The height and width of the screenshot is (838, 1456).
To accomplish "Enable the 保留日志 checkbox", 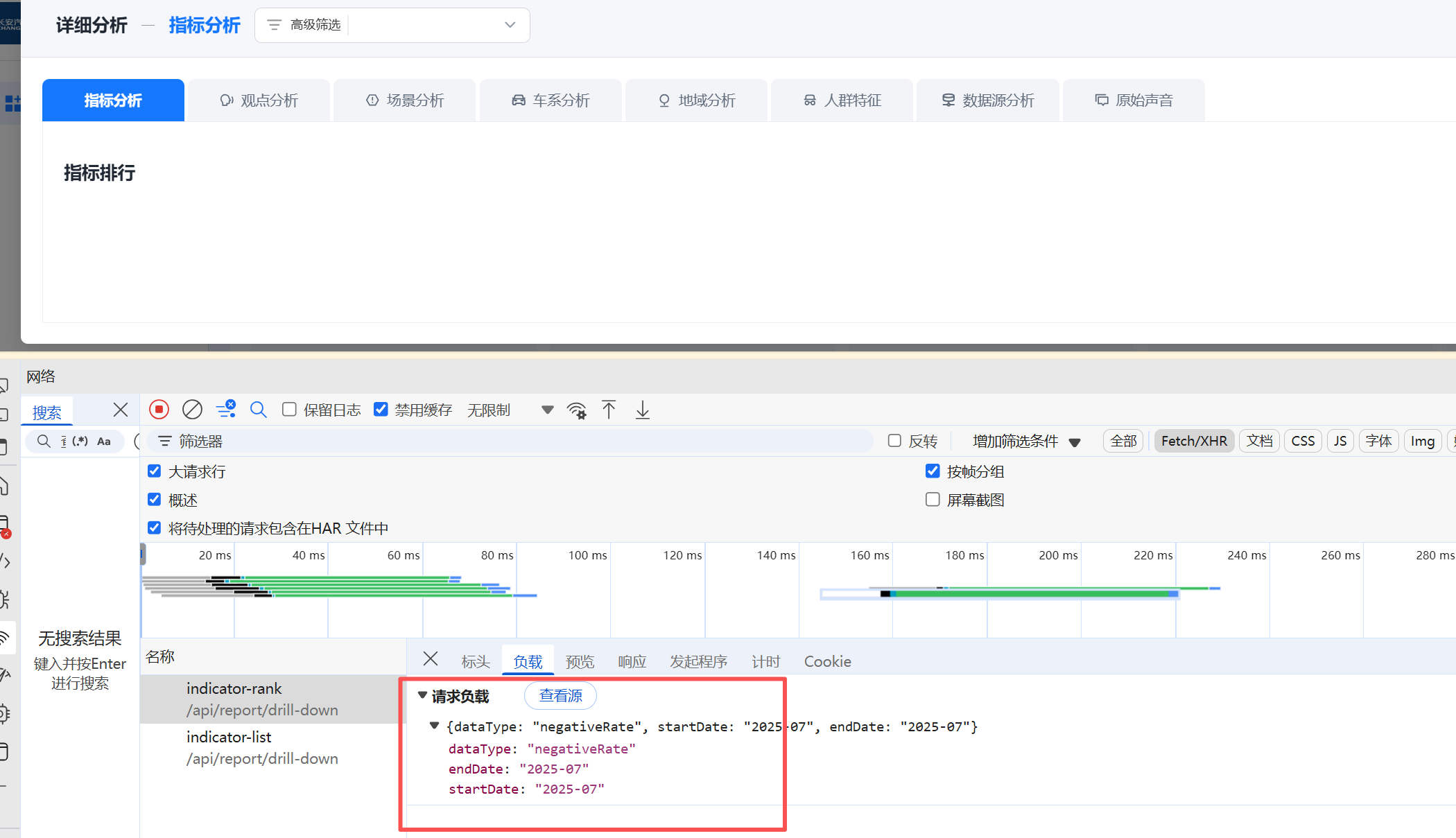I will 289,410.
